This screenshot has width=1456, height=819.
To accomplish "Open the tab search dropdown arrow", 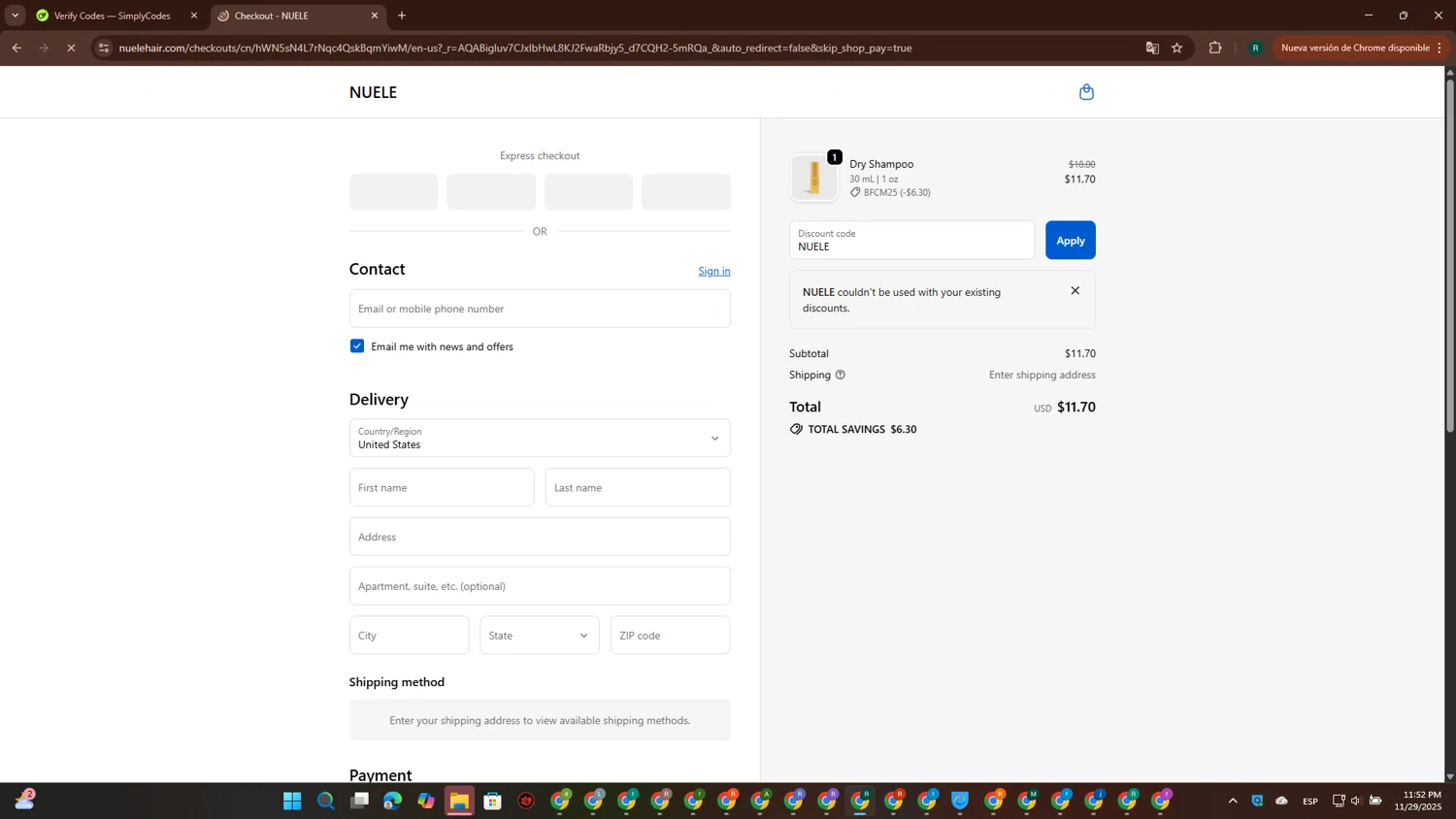I will tap(15, 16).
